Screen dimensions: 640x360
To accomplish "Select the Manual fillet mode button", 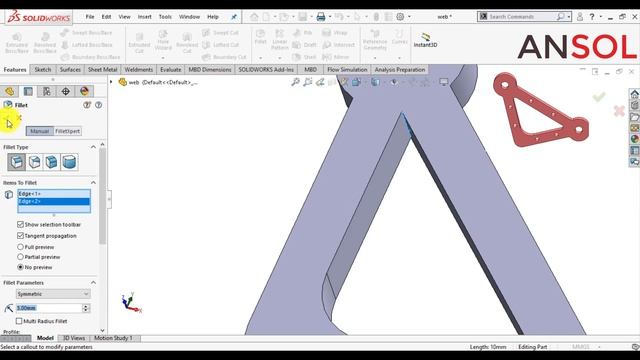I will tap(40, 131).
